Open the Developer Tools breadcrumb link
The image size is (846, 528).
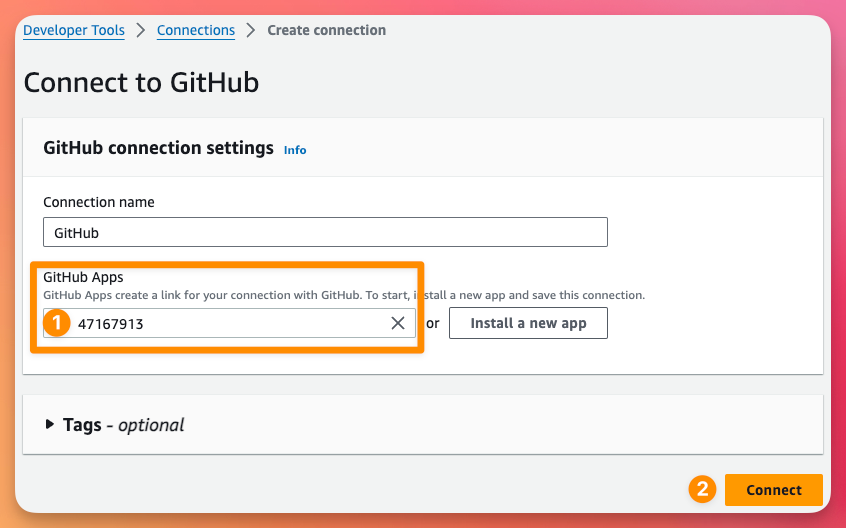click(x=74, y=30)
